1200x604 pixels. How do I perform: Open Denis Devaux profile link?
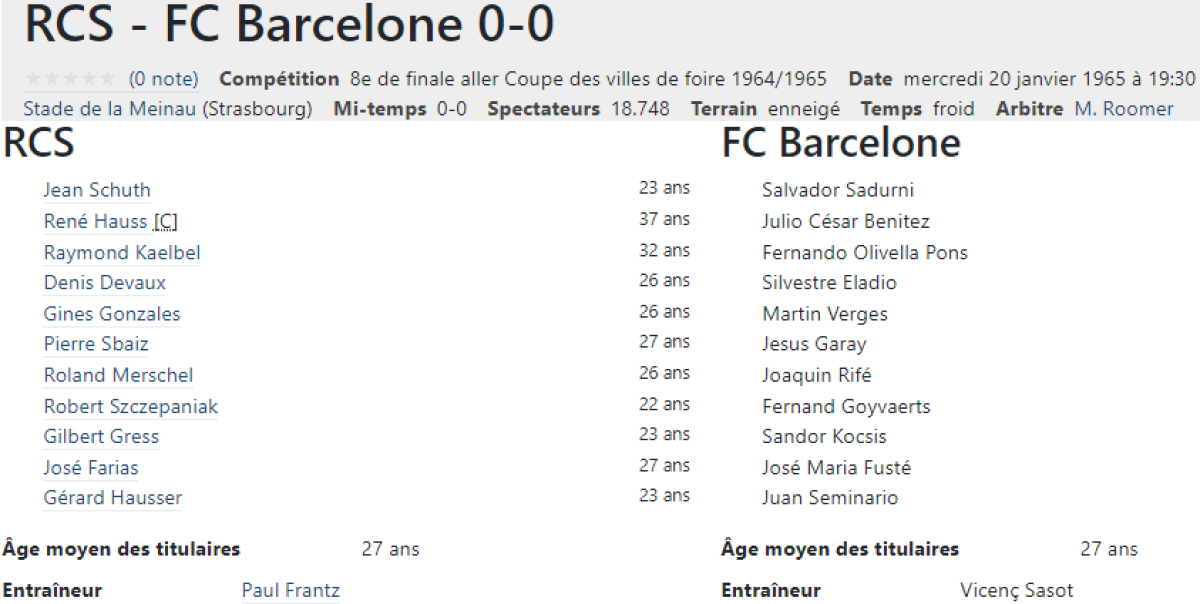click(105, 283)
